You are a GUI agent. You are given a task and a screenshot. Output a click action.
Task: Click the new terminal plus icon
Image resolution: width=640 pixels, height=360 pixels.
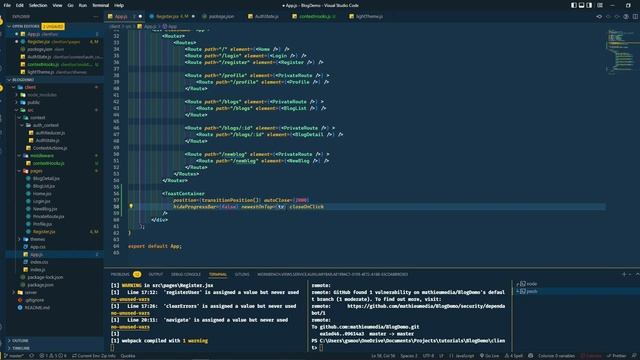click(624, 274)
